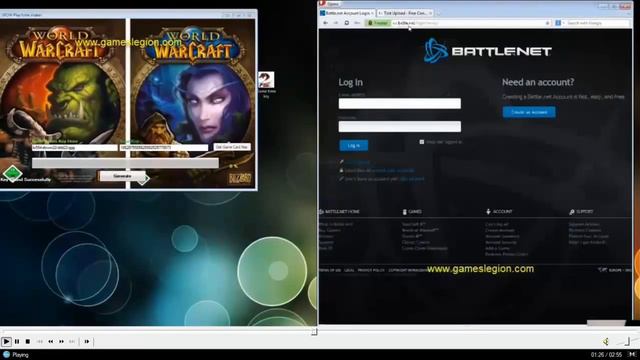Open the Support footer section link
This screenshot has width=640, height=360.
[581, 212]
